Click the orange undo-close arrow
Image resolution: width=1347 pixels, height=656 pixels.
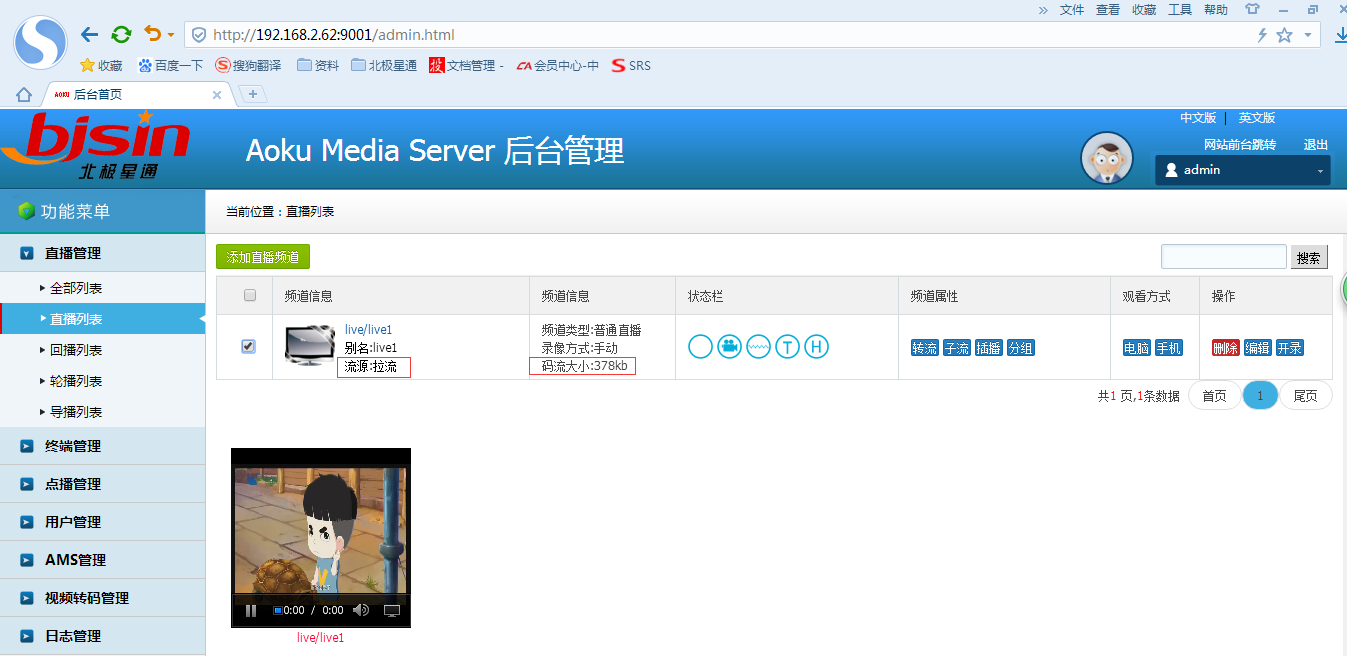pos(152,34)
